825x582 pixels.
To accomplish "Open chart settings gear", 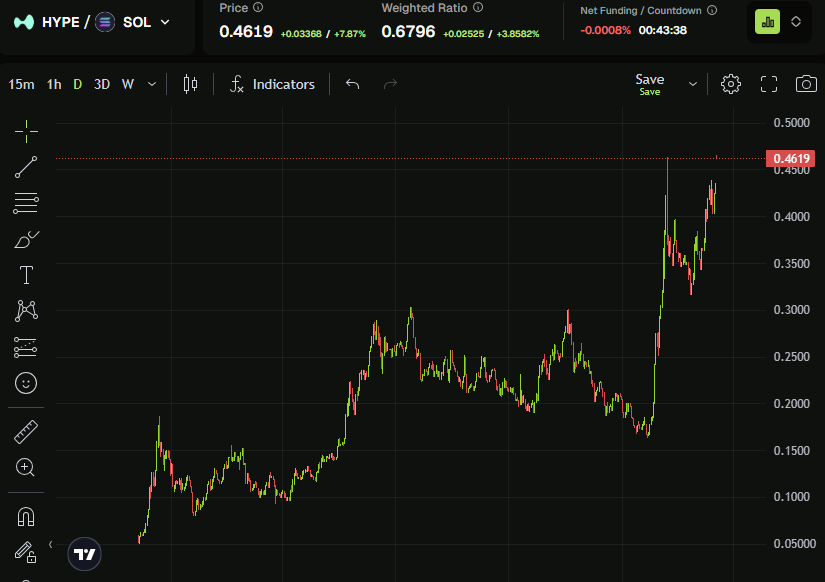I will [731, 84].
